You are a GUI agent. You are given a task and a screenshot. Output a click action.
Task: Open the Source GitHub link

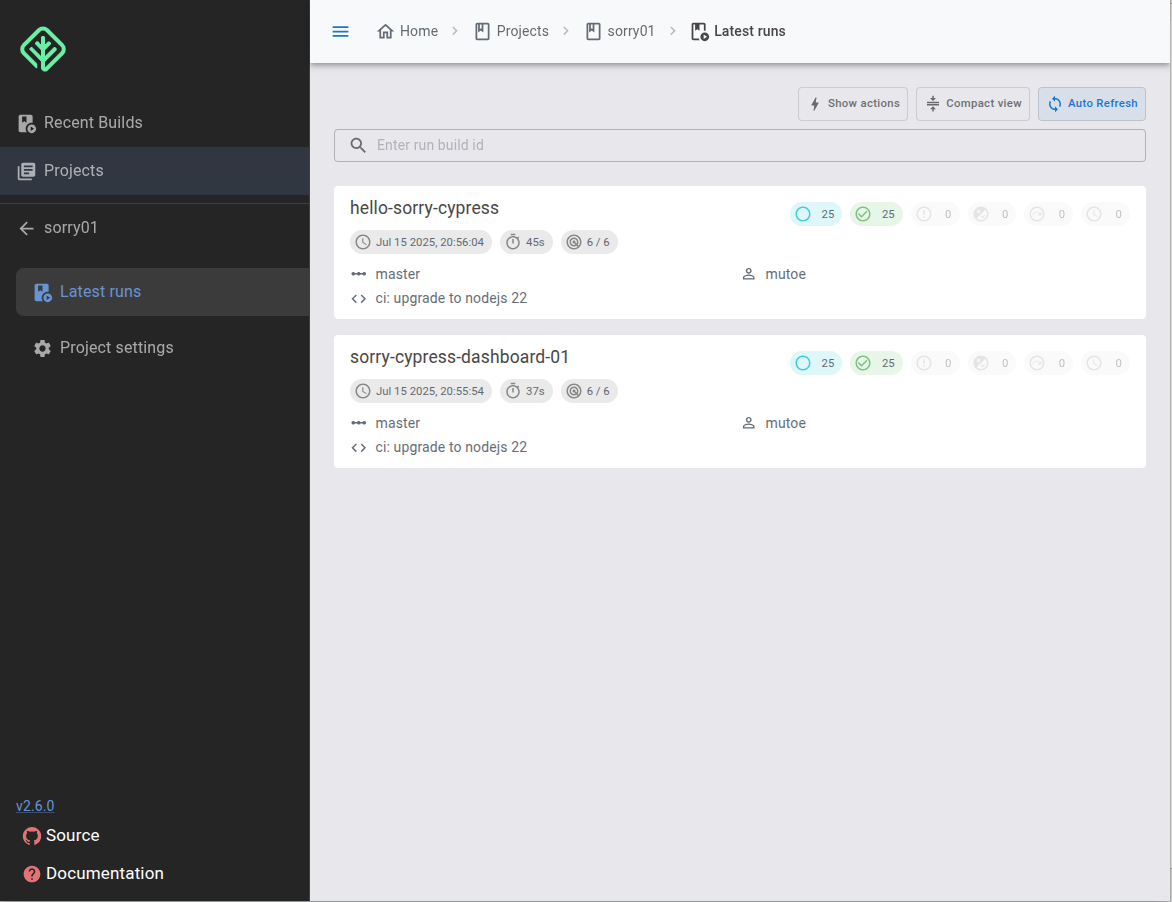(x=61, y=835)
